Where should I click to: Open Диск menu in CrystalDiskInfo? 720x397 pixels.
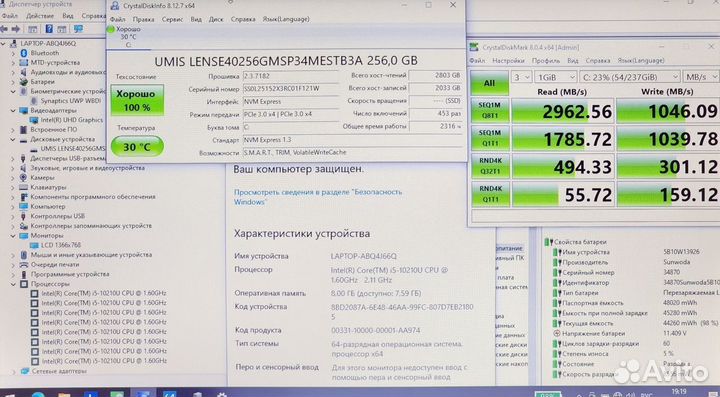coord(216,19)
